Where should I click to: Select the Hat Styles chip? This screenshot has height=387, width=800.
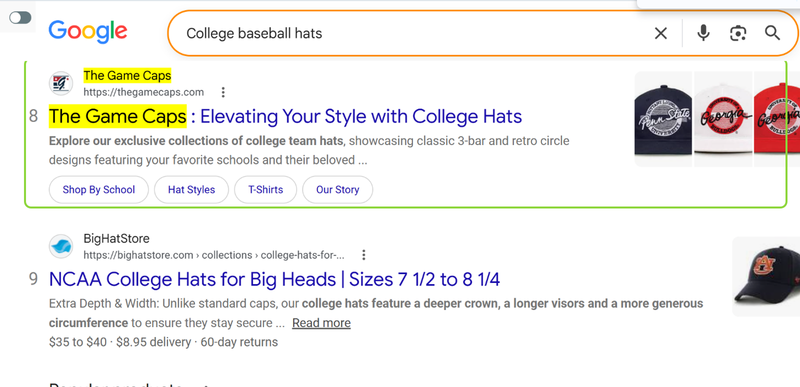pyautogui.click(x=191, y=190)
